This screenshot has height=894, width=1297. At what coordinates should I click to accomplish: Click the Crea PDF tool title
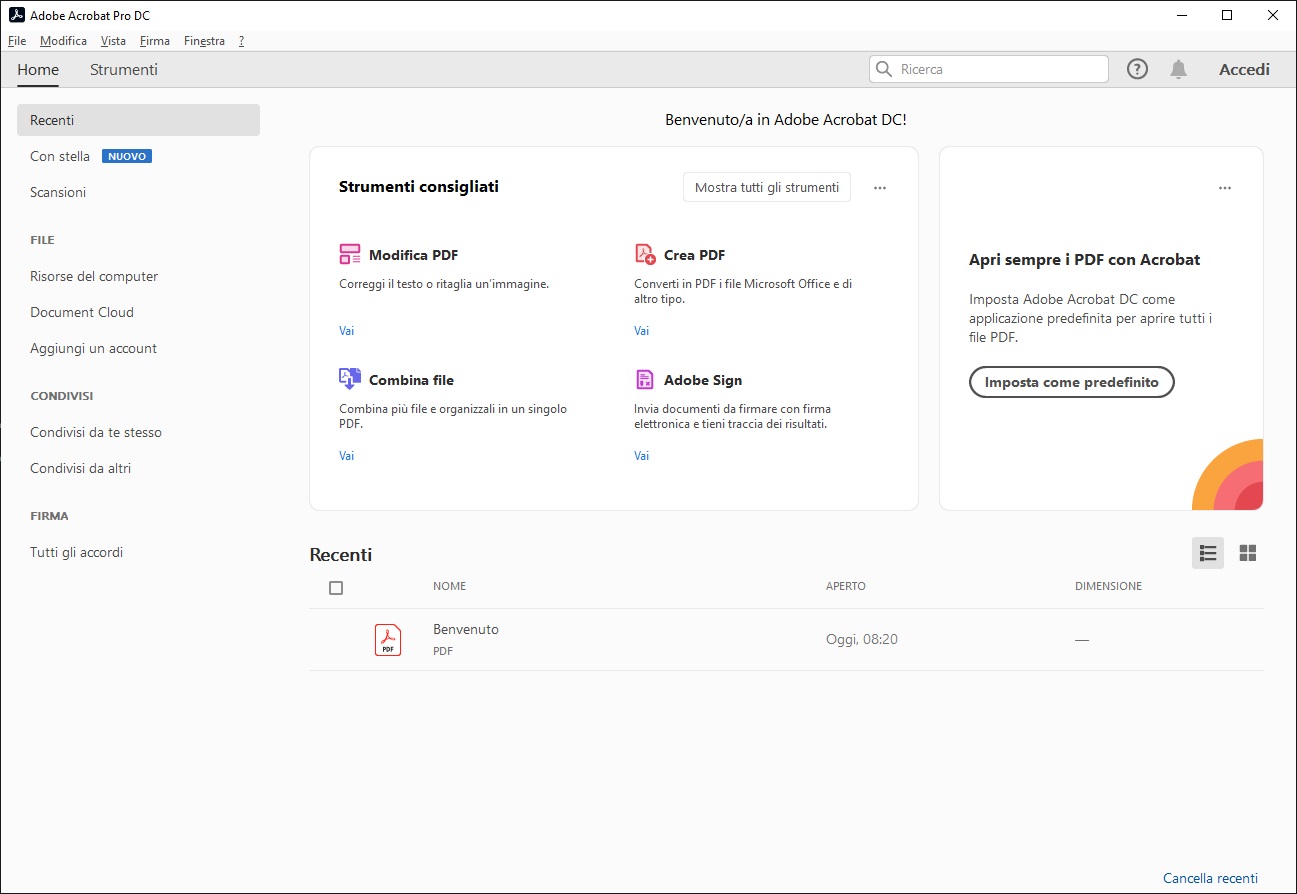point(694,255)
